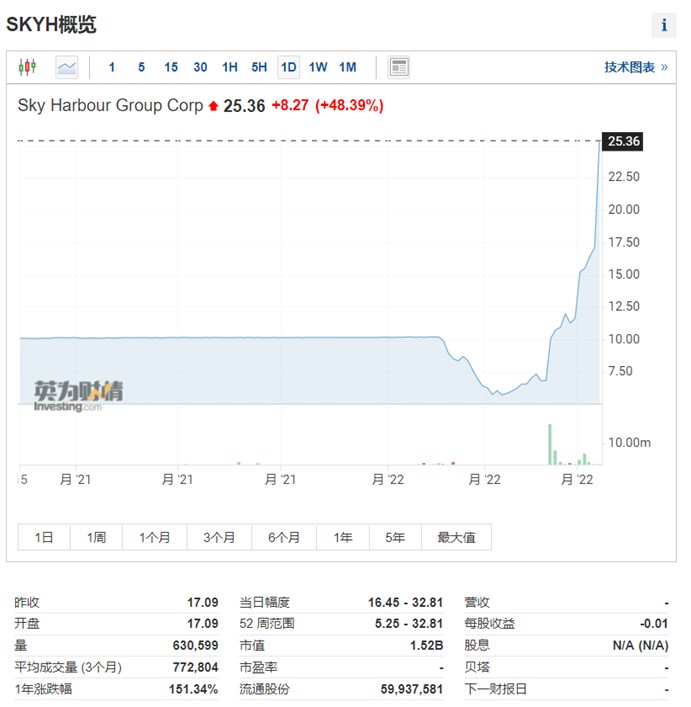Click the SKYH概览 heading
The image size is (691, 707).
tap(51, 24)
